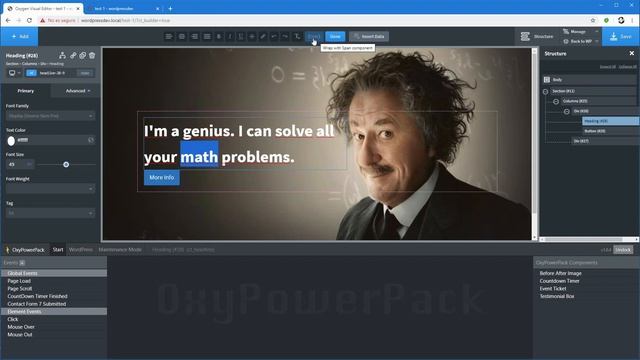Viewport: 640px width, 360px height.
Task: Click the Save button
Action: 621,36
